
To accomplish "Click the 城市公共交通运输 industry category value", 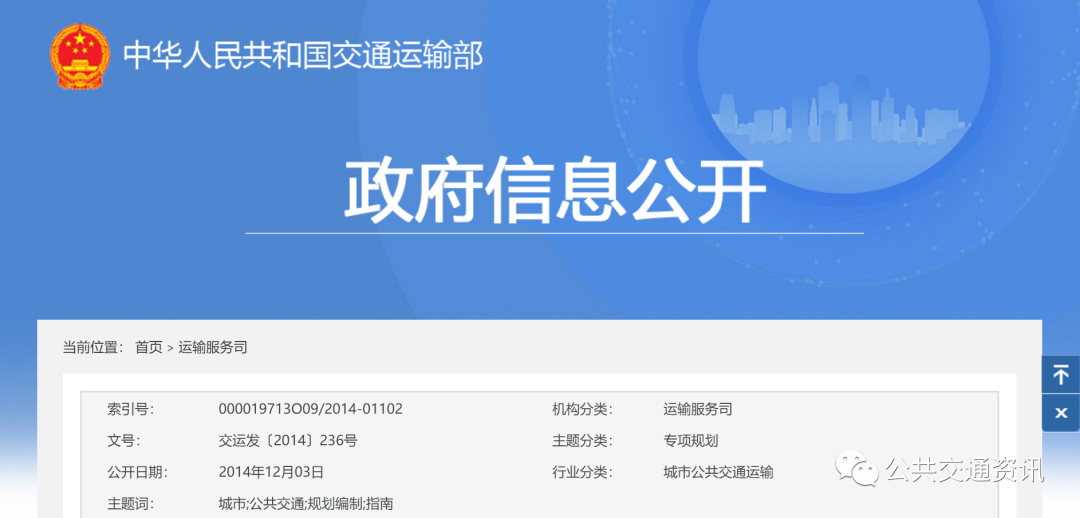I will click(x=718, y=473).
